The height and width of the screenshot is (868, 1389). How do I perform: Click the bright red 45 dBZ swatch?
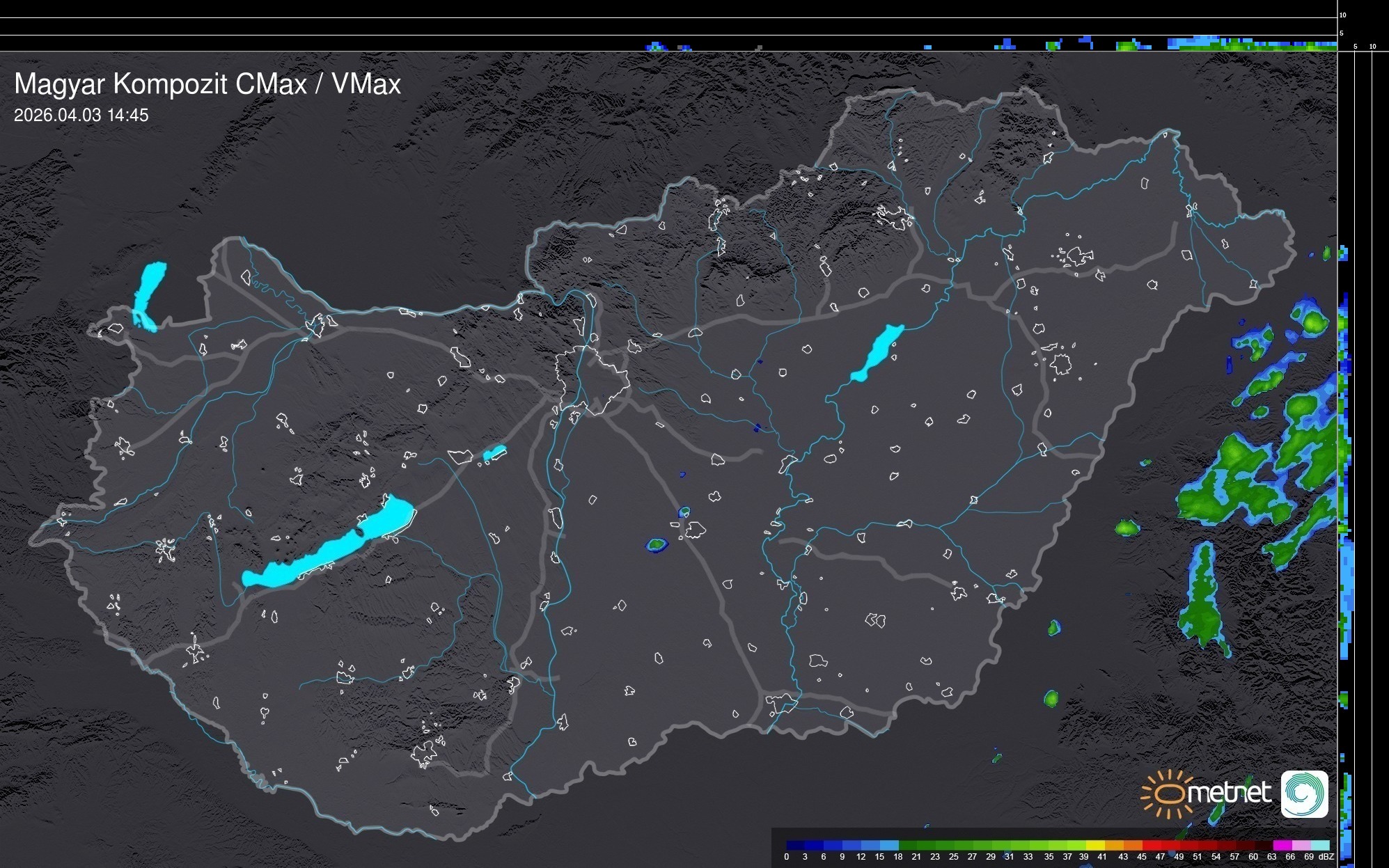1151,845
